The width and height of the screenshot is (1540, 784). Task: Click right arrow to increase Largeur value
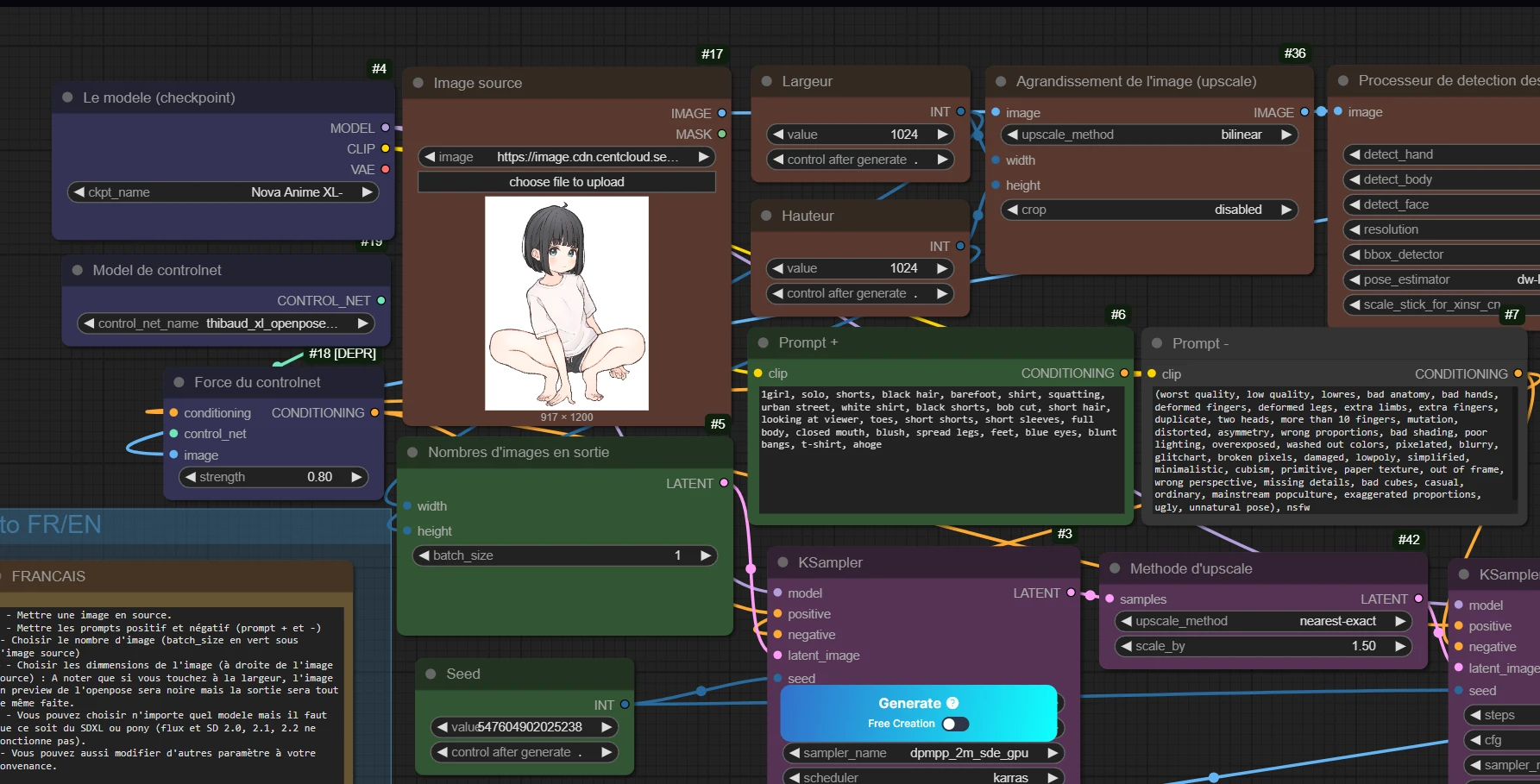(x=942, y=135)
